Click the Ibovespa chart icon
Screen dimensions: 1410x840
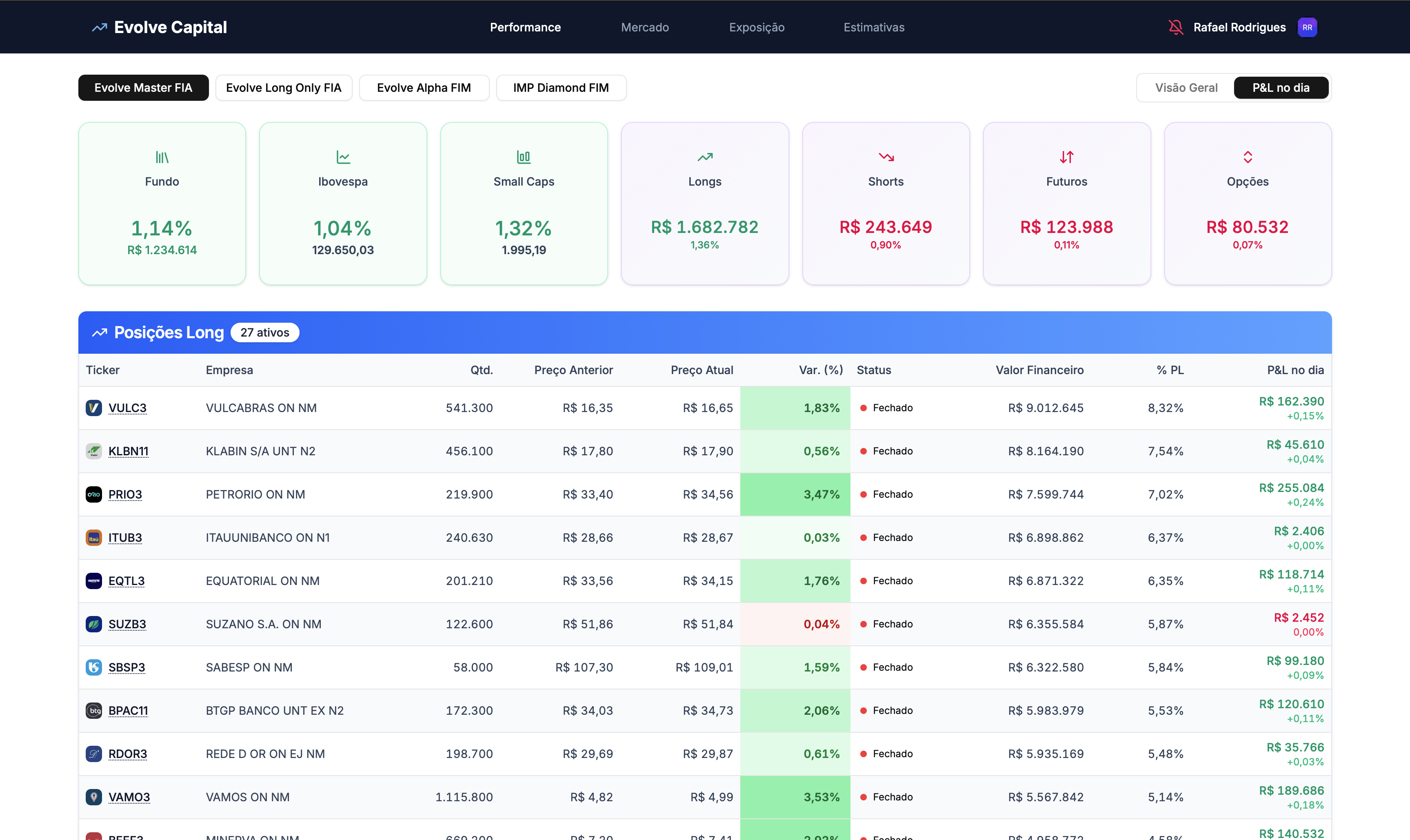342,157
